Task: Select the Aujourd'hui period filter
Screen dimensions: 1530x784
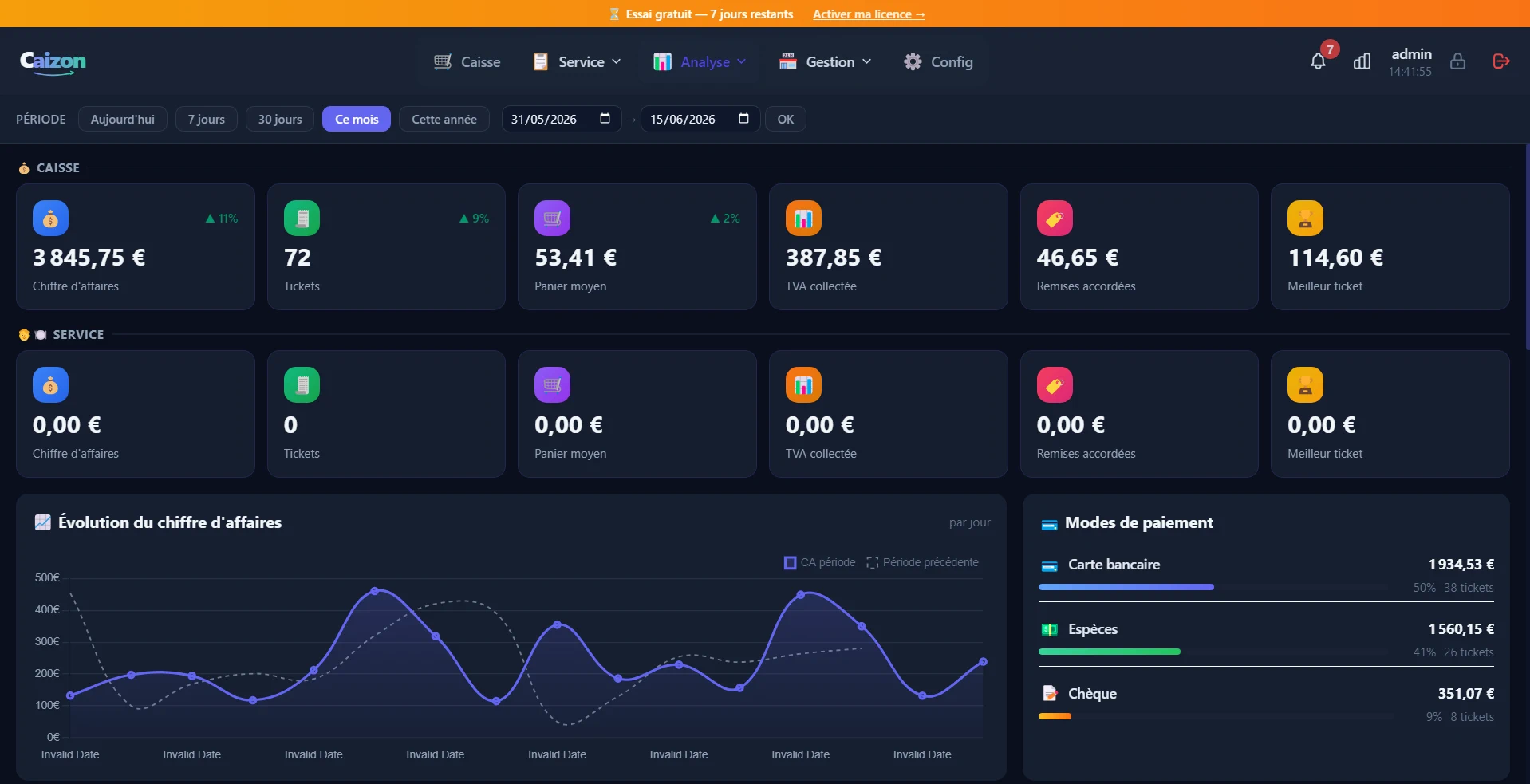Action: click(123, 119)
